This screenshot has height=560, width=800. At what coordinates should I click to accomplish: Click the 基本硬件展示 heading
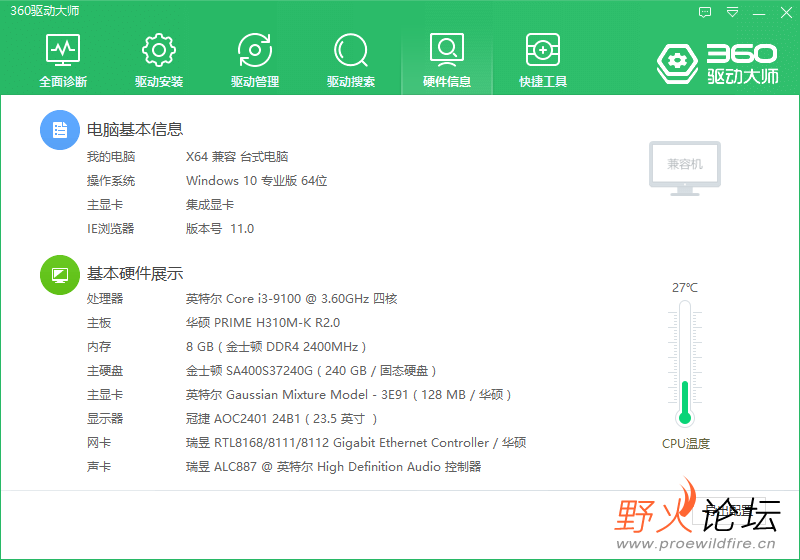[x=135, y=274]
